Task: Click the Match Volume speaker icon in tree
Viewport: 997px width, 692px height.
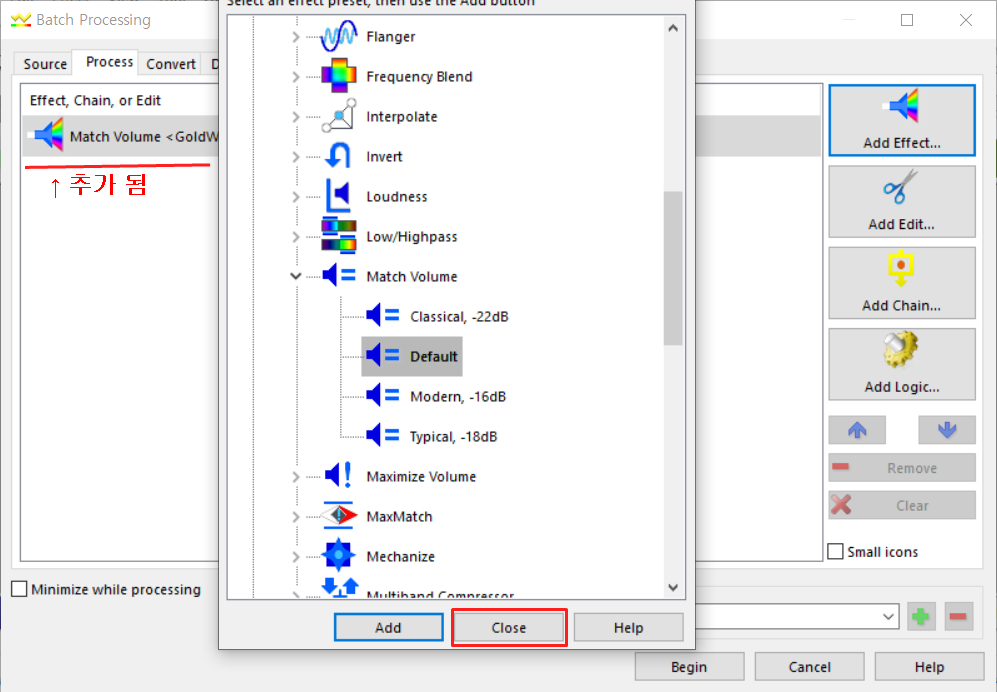Action: click(x=338, y=276)
